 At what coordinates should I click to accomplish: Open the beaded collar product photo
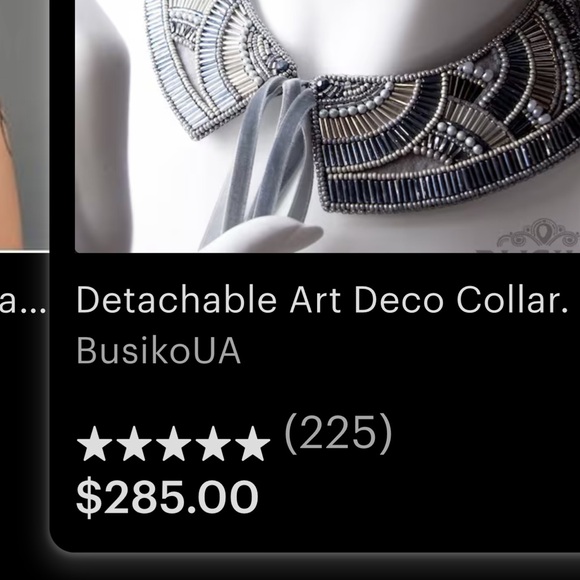327,126
